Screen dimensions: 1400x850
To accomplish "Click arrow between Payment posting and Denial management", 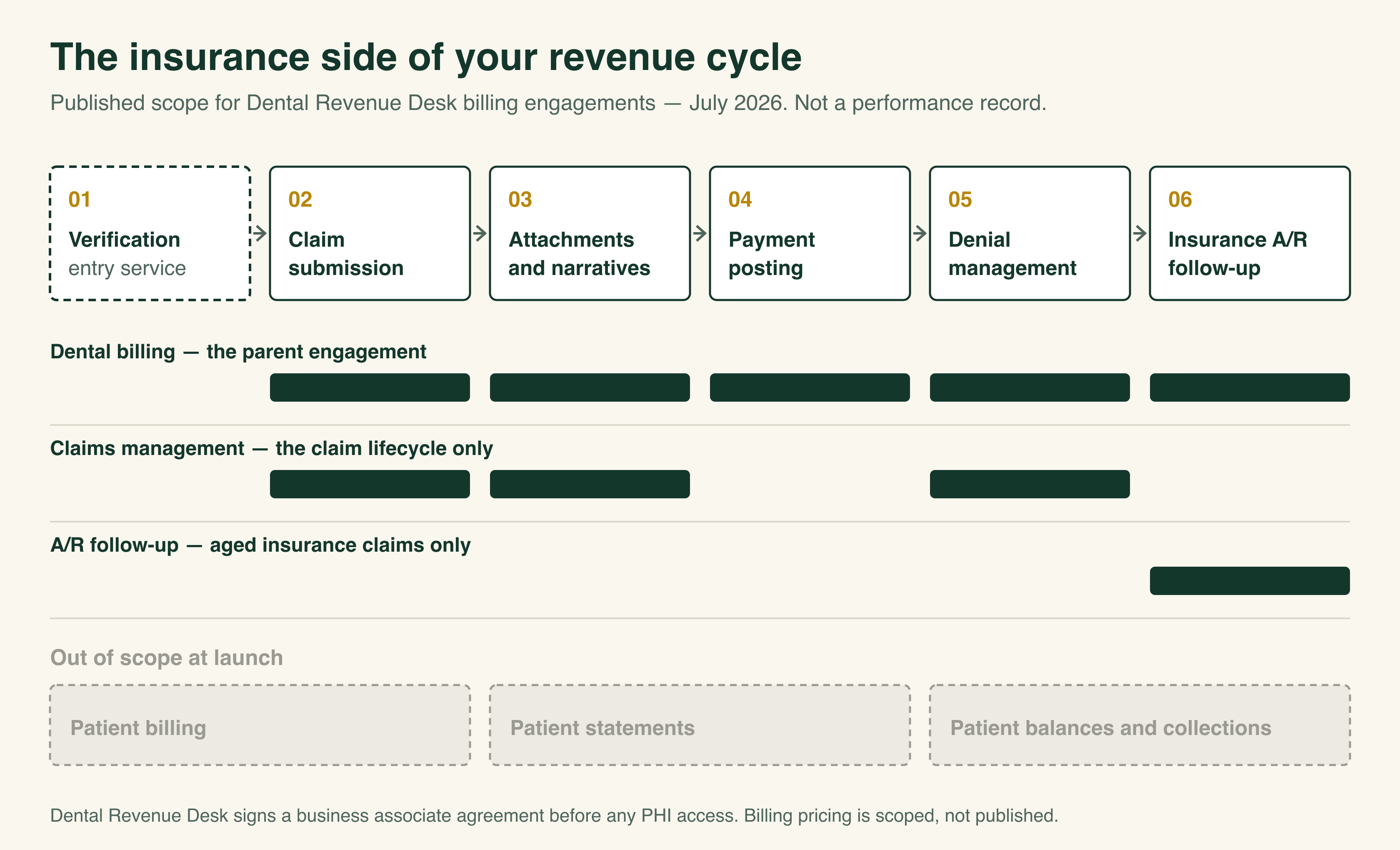I will pyautogui.click(x=920, y=233).
